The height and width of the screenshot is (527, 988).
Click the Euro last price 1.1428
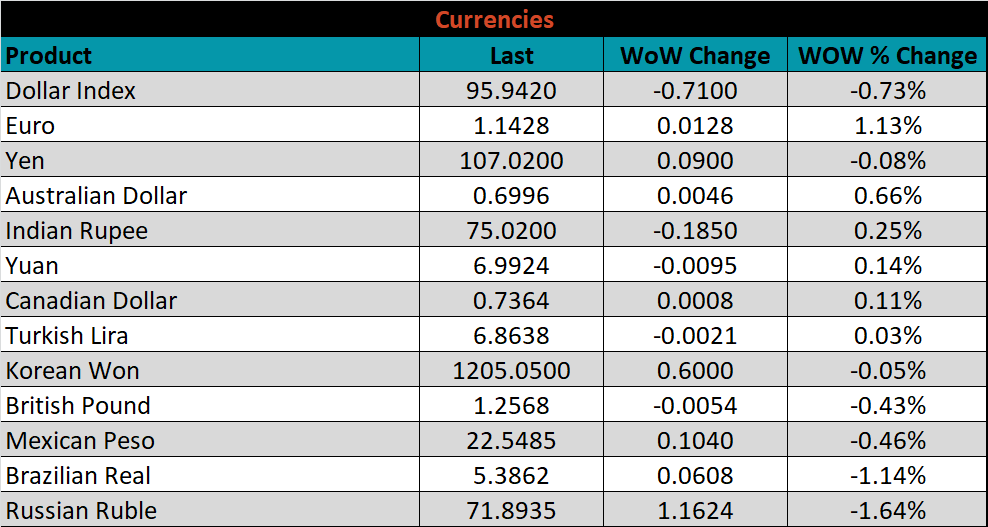511,126
